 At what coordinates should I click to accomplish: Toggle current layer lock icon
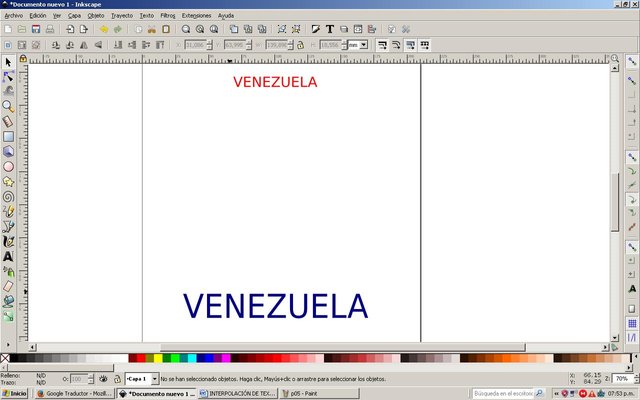pyautogui.click(x=117, y=379)
